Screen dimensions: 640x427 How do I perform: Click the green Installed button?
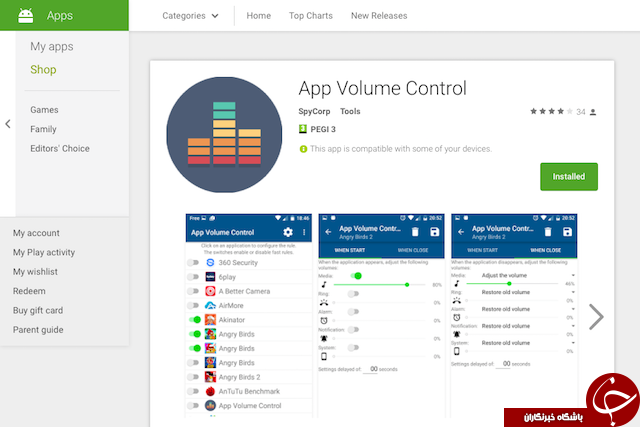[569, 177]
